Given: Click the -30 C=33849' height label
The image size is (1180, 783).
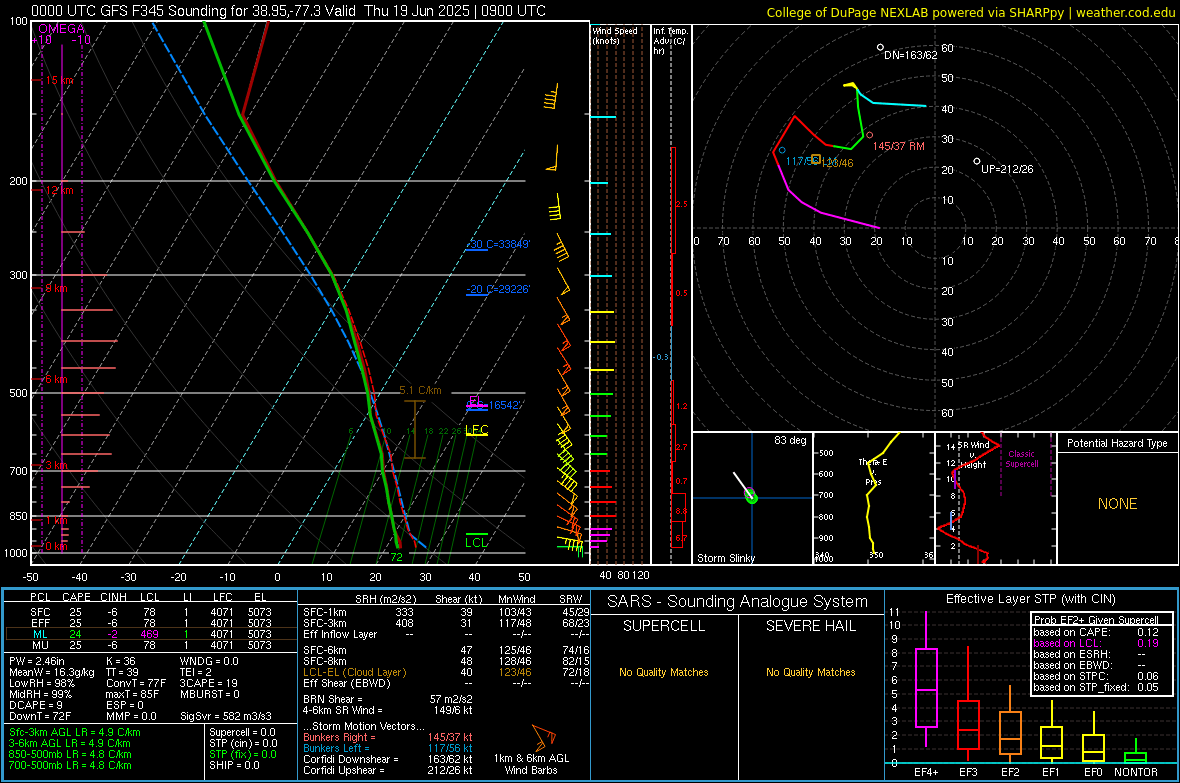Looking at the screenshot, I should pyautogui.click(x=498, y=244).
